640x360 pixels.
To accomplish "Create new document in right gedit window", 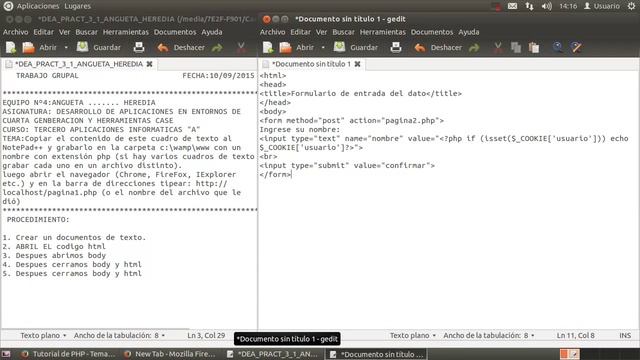I will click(x=268, y=48).
